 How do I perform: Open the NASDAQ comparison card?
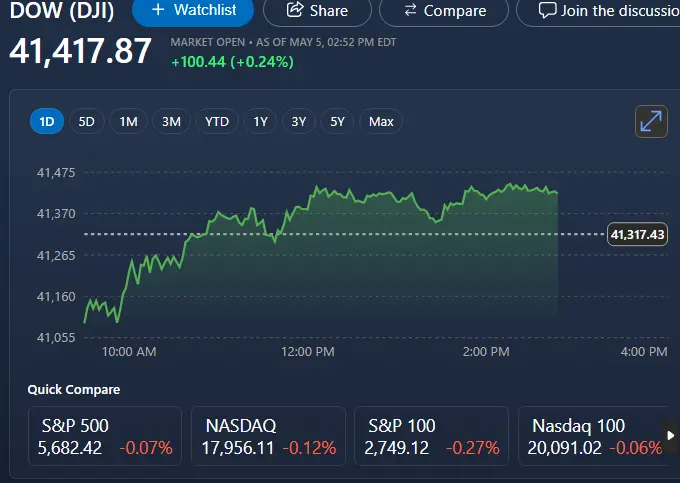click(x=268, y=436)
